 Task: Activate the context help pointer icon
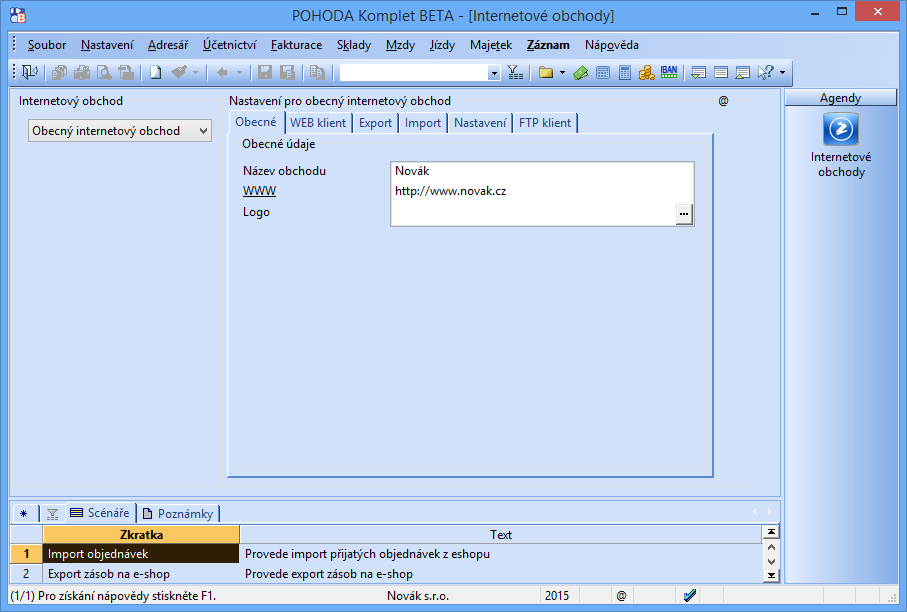(x=765, y=72)
